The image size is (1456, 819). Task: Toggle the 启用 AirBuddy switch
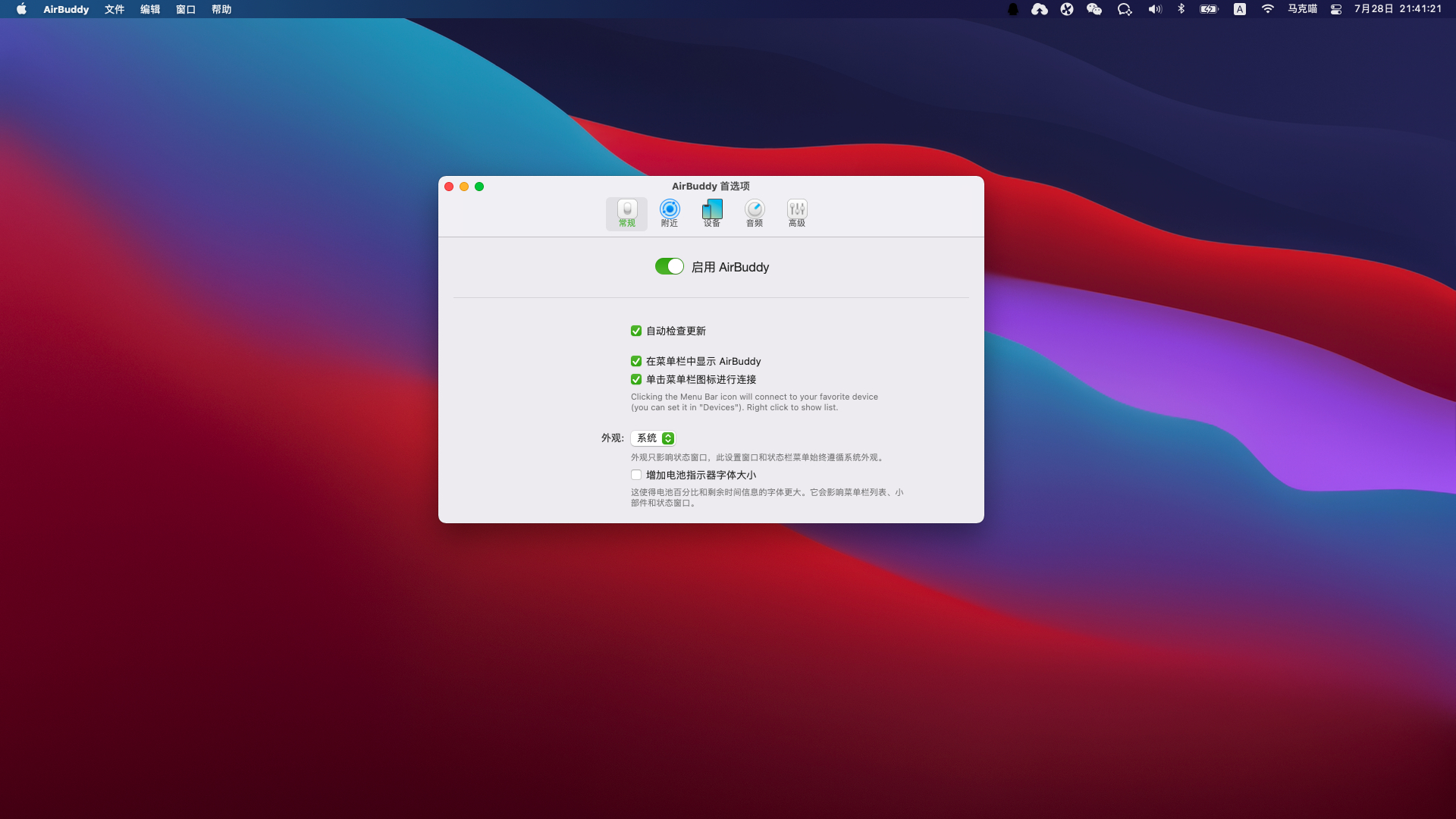669,267
